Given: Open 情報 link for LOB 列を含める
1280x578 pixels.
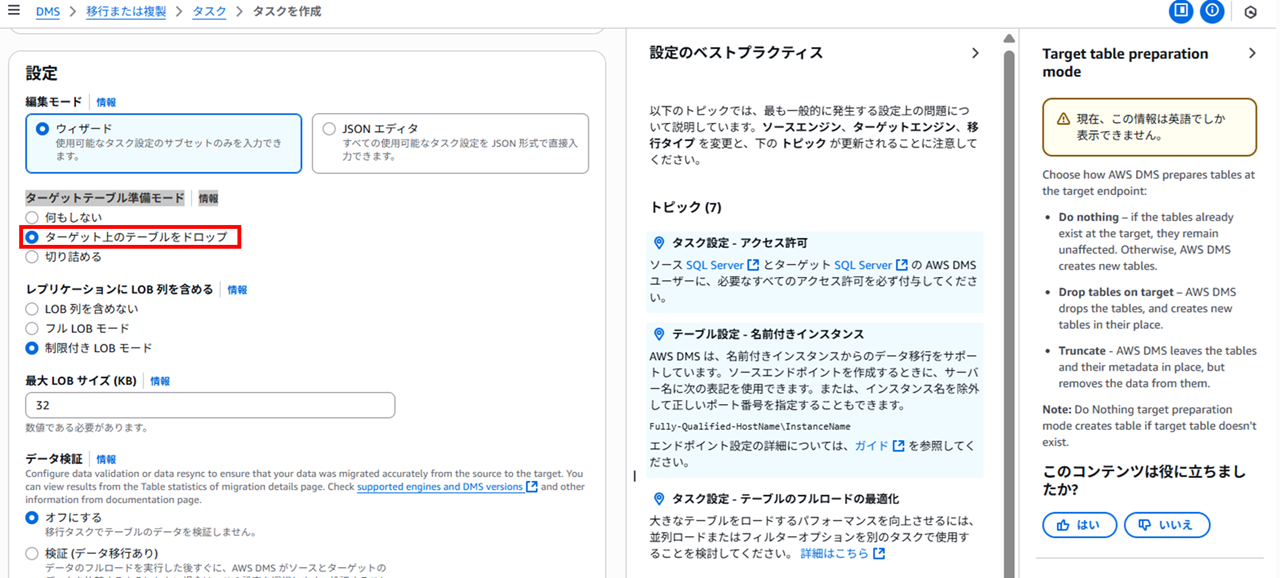Looking at the screenshot, I should (x=237, y=290).
